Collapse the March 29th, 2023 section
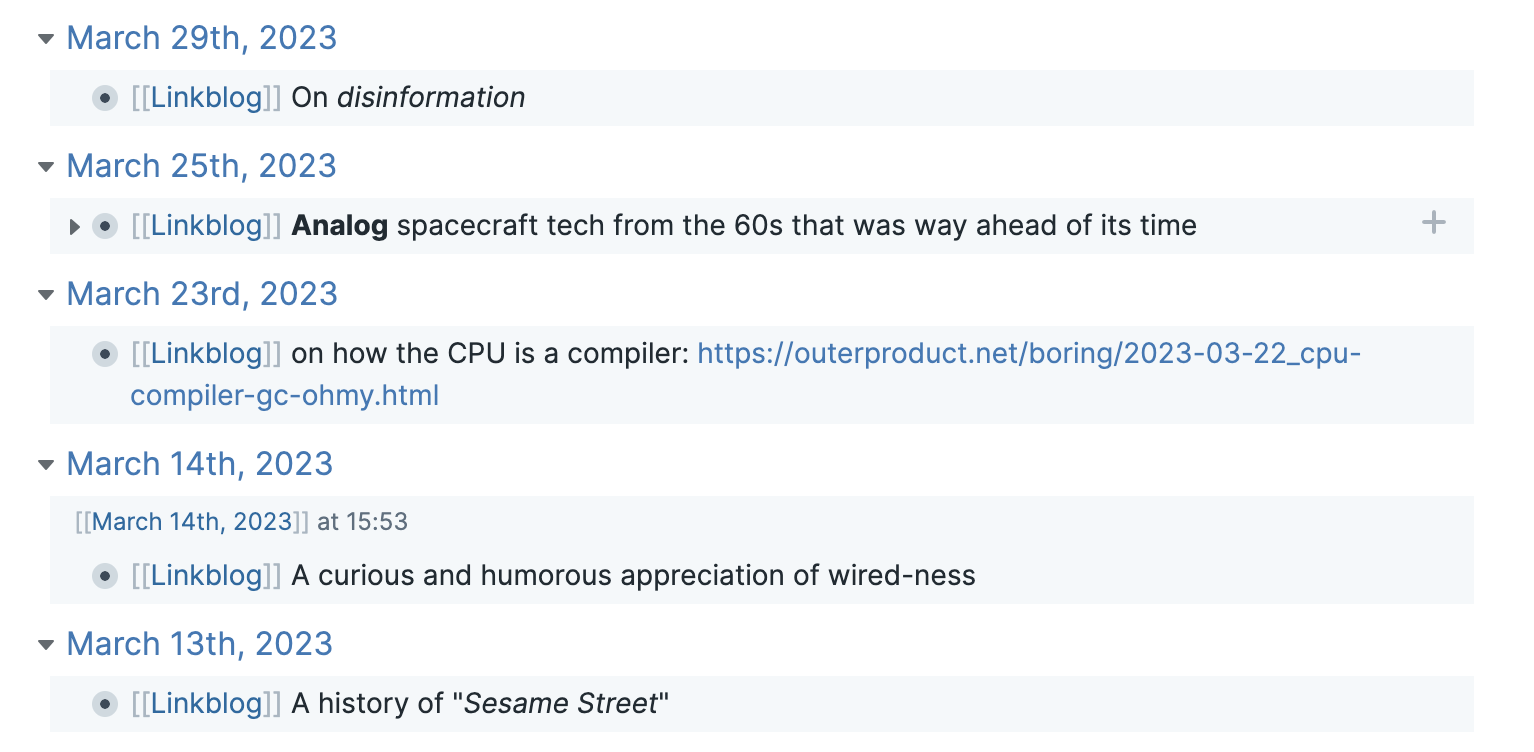1534x752 pixels. coord(45,39)
